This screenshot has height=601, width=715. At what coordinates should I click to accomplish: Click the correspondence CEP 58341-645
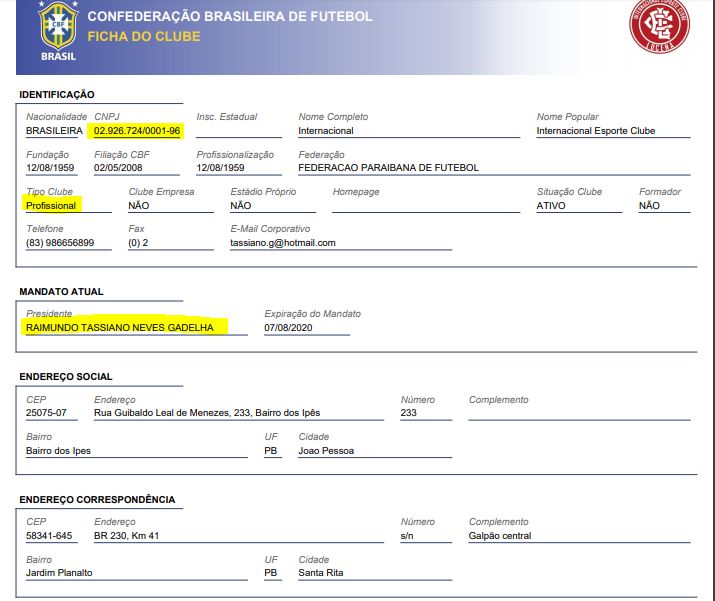coord(49,536)
